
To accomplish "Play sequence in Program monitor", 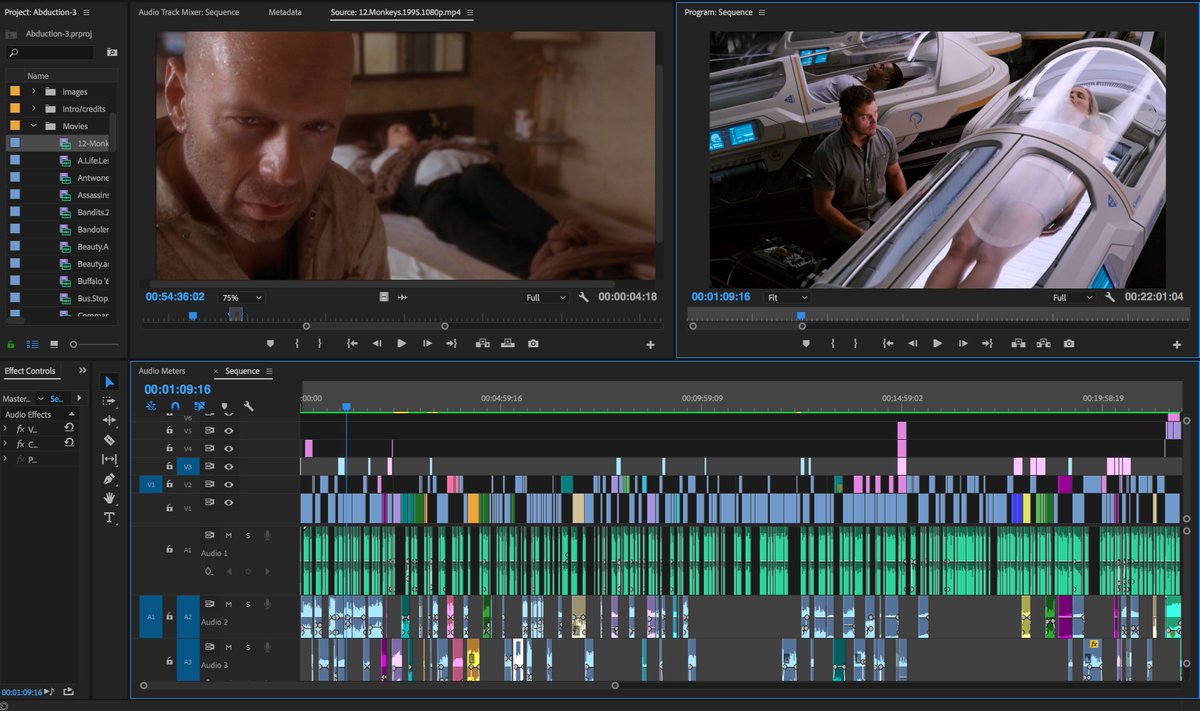I will click(x=938, y=343).
